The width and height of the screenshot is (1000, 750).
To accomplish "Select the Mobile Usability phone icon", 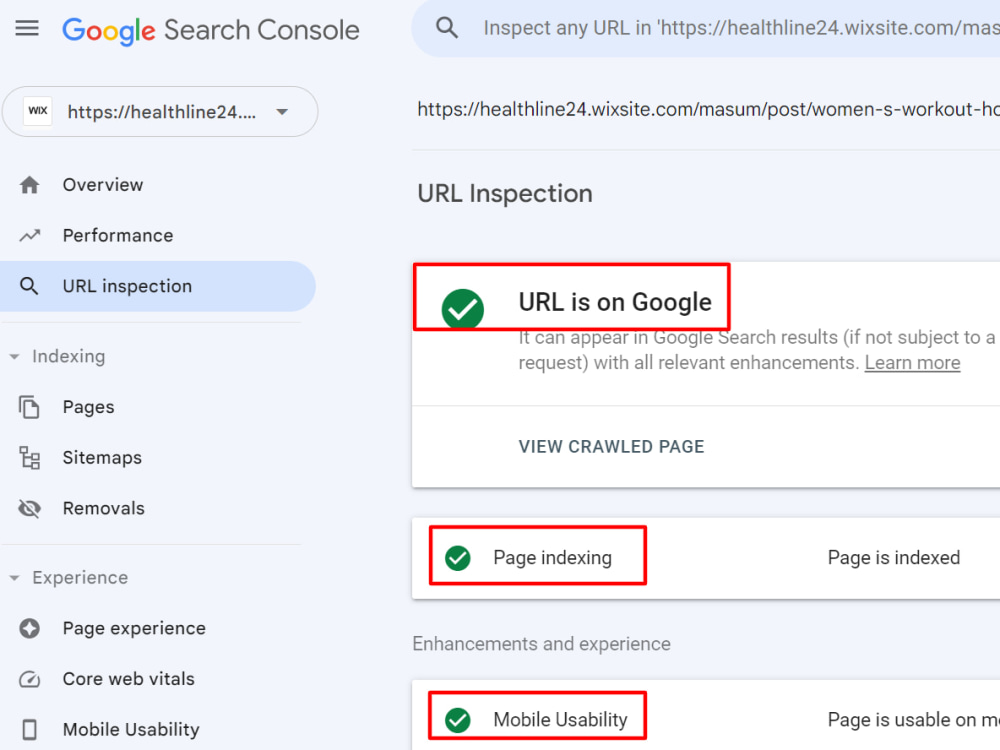I will (30, 729).
